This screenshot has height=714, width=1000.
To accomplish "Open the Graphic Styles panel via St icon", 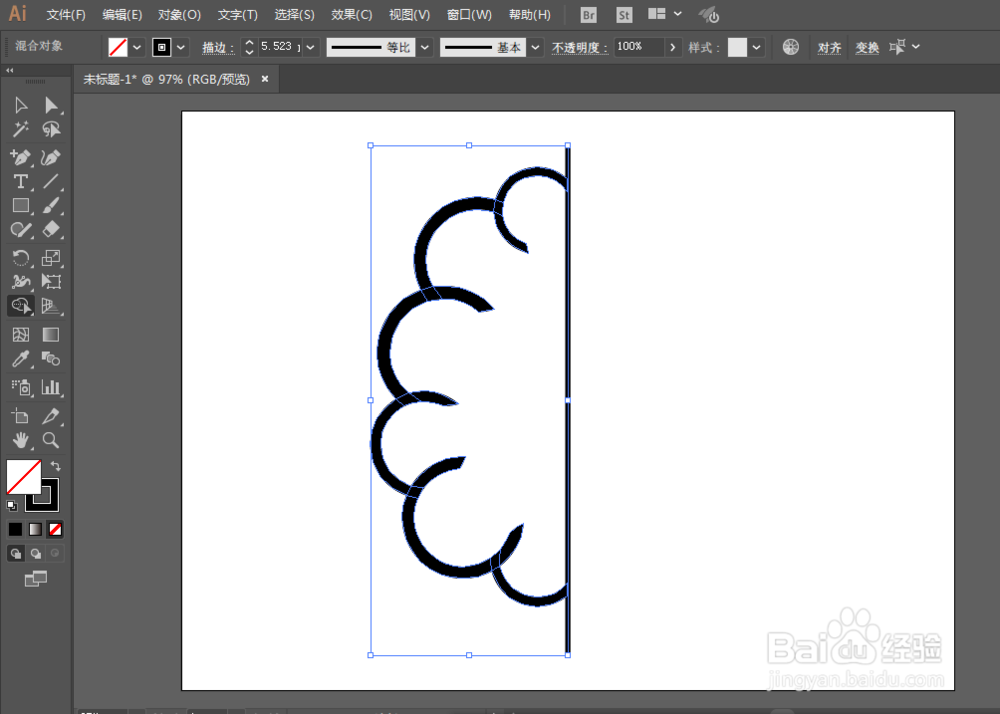I will coord(623,14).
